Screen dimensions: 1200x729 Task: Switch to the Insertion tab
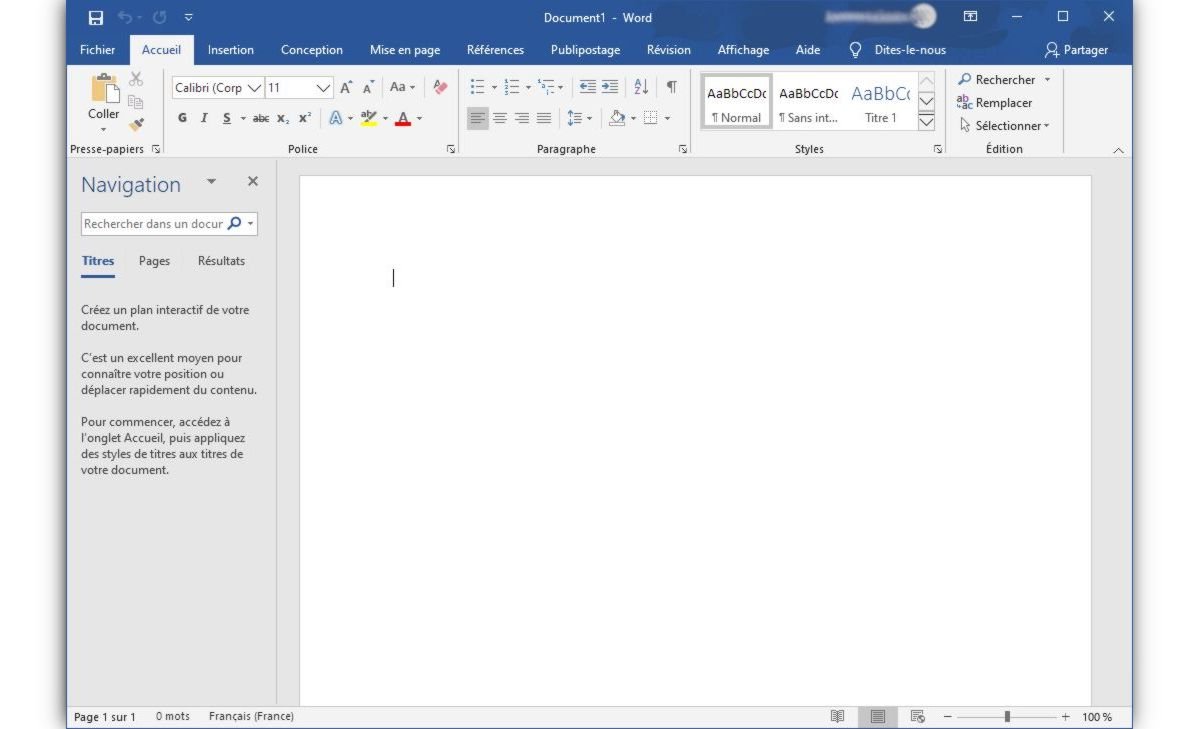point(231,50)
